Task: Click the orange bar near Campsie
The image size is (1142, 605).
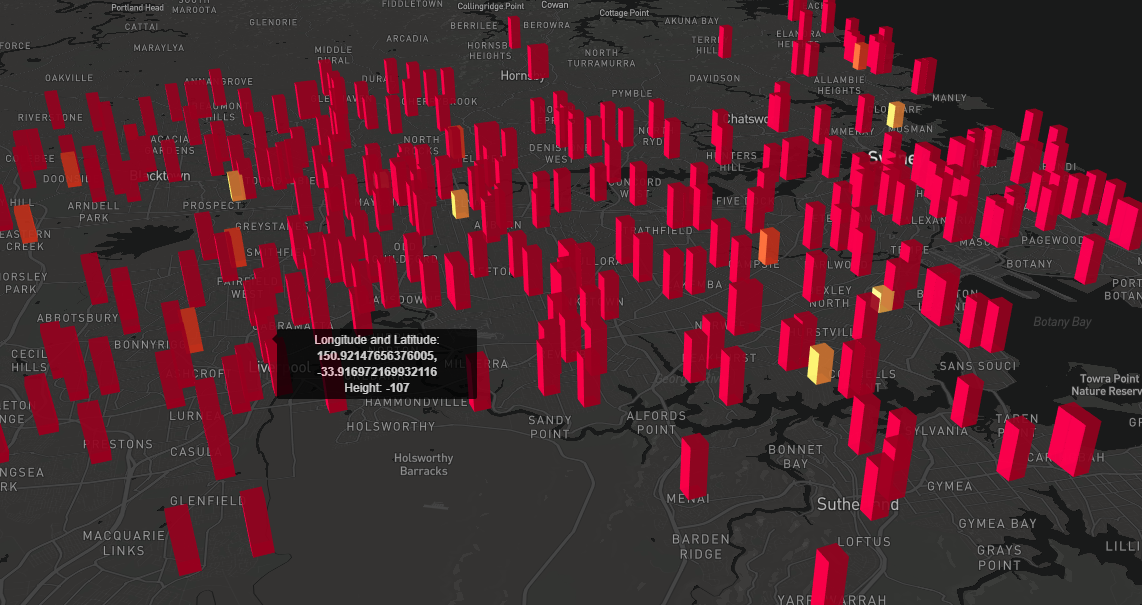Action: coord(767,243)
